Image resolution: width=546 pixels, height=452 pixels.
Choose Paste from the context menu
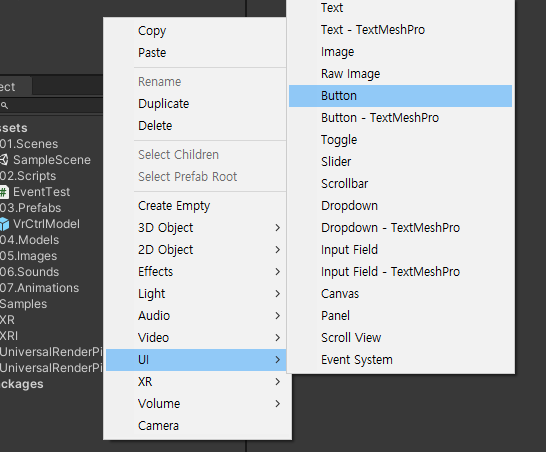click(x=196, y=53)
